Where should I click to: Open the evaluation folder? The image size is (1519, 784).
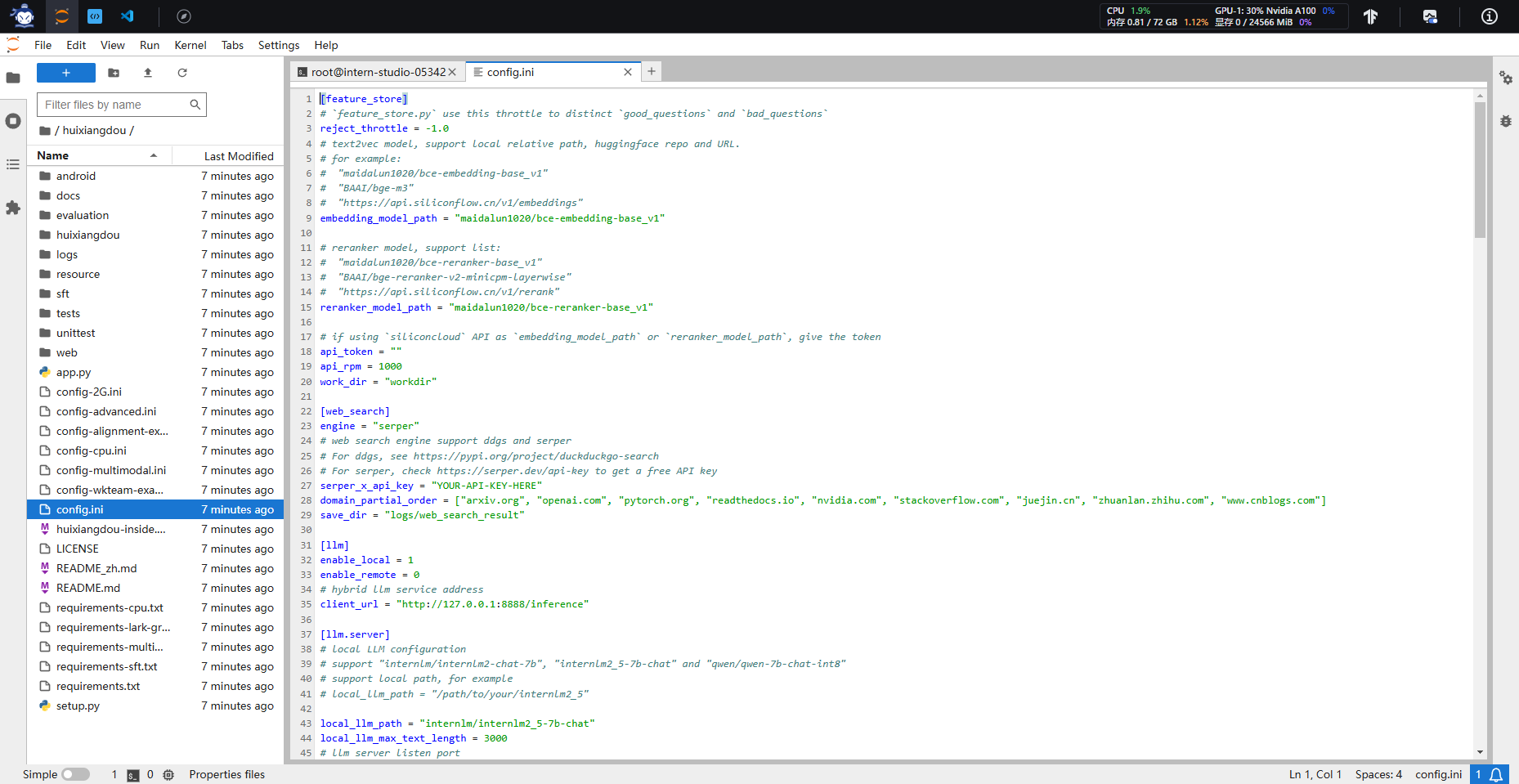click(x=155, y=215)
